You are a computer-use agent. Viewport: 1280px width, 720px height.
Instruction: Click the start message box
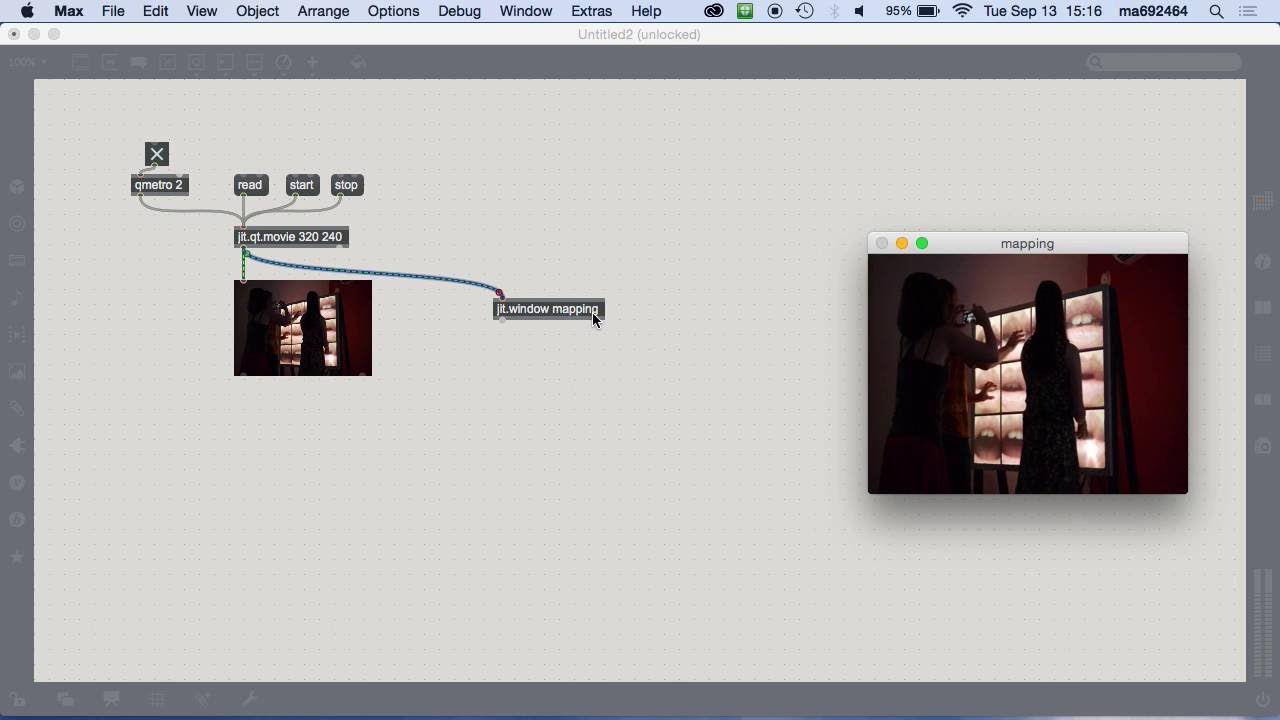(302, 185)
